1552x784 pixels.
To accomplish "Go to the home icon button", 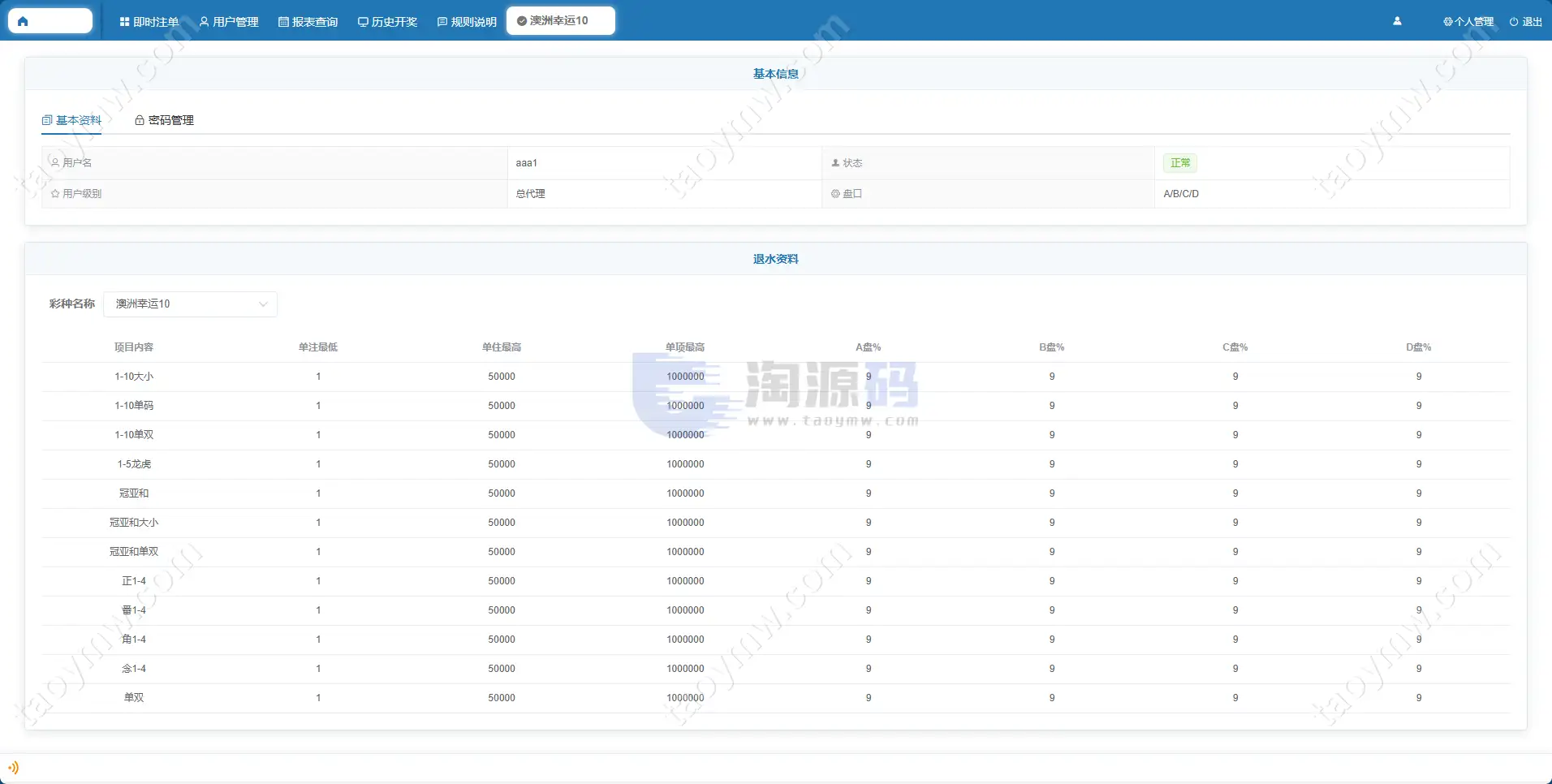I will click(x=50, y=21).
